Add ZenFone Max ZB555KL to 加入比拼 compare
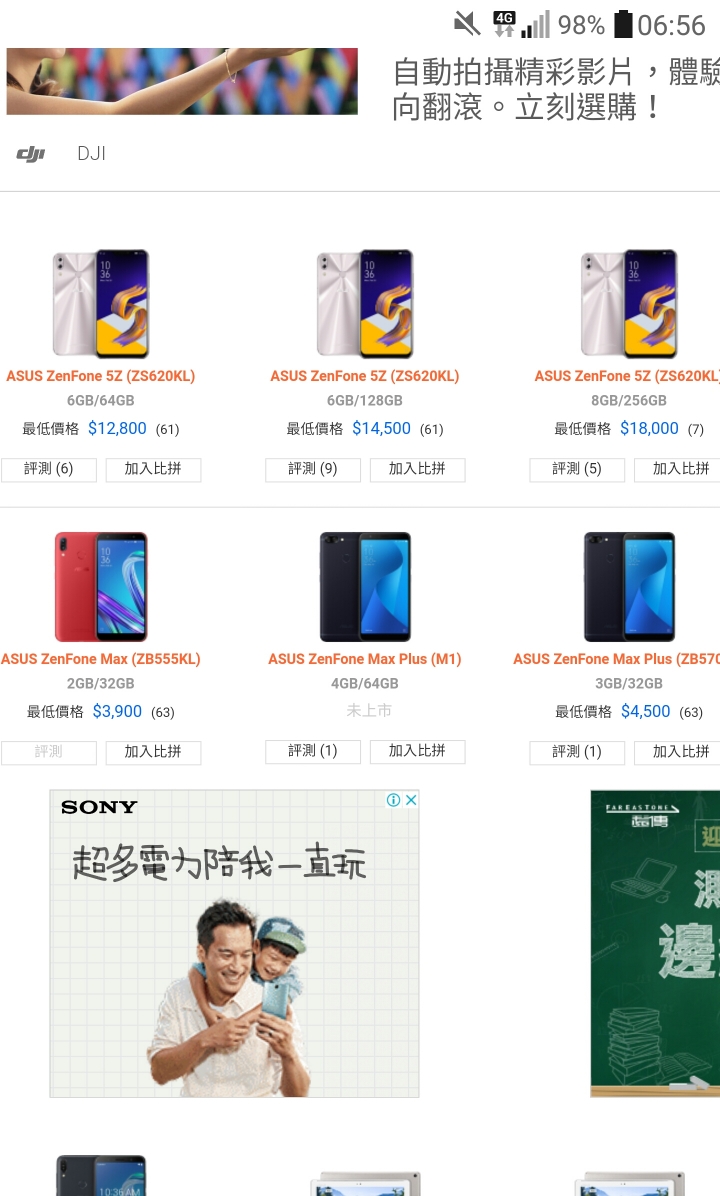The image size is (720, 1196). pos(153,752)
